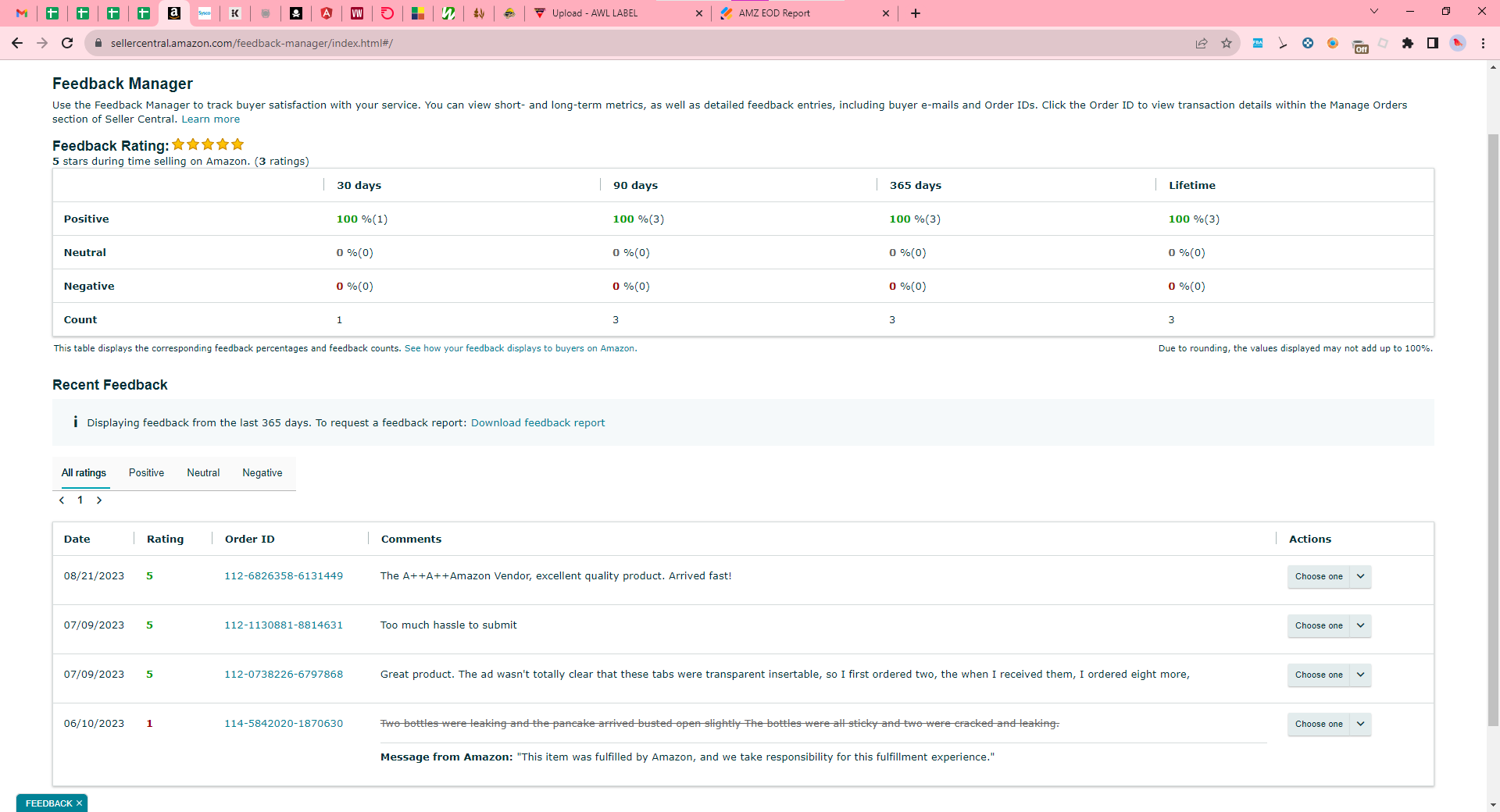Click the 06/10/2023 date cell
1500x812 pixels.
pyautogui.click(x=94, y=724)
